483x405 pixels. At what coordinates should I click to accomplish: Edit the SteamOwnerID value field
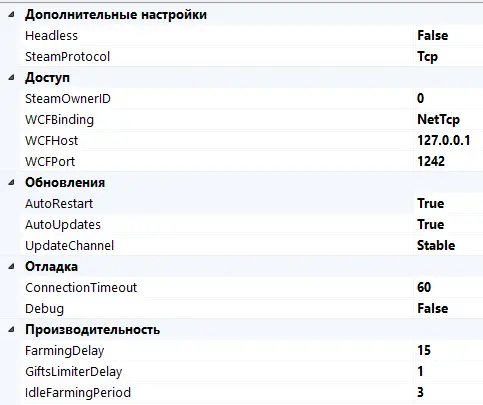pyautogui.click(x=448, y=98)
